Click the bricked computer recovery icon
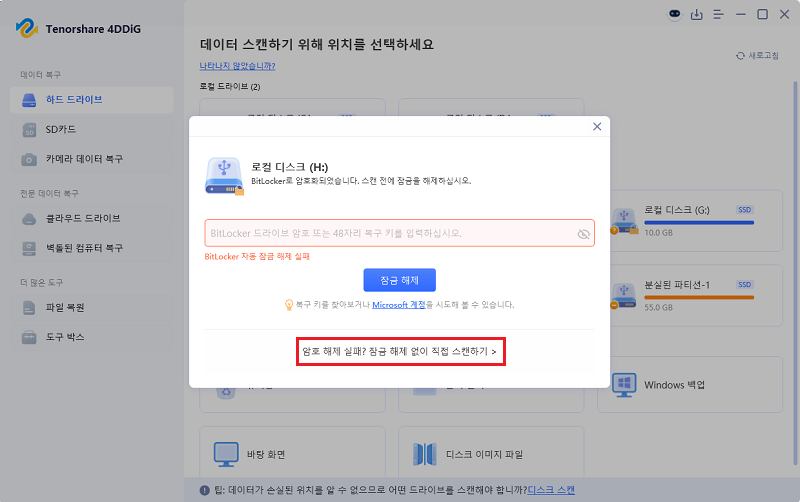Image resolution: width=800 pixels, height=502 pixels. (x=29, y=248)
